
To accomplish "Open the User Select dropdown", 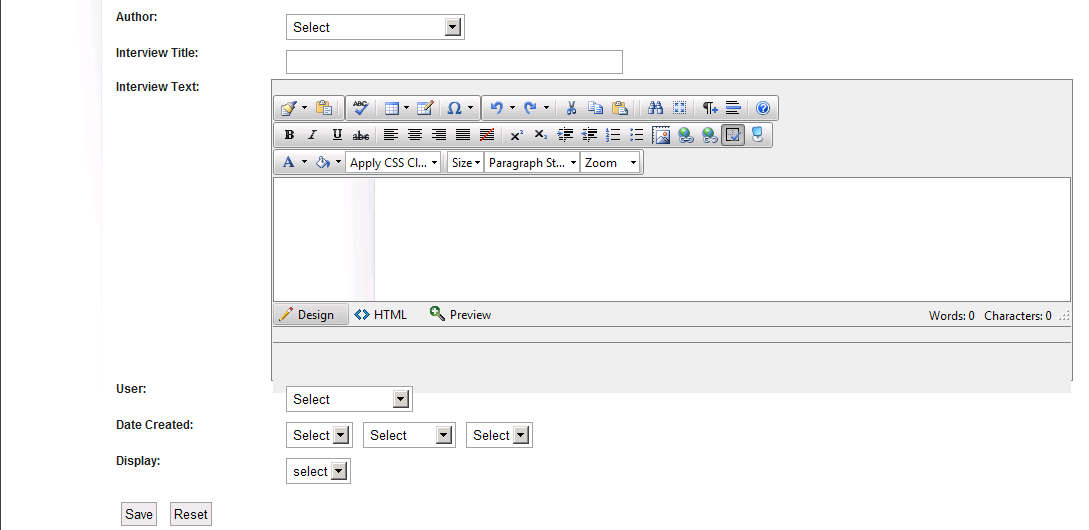I will [x=349, y=399].
